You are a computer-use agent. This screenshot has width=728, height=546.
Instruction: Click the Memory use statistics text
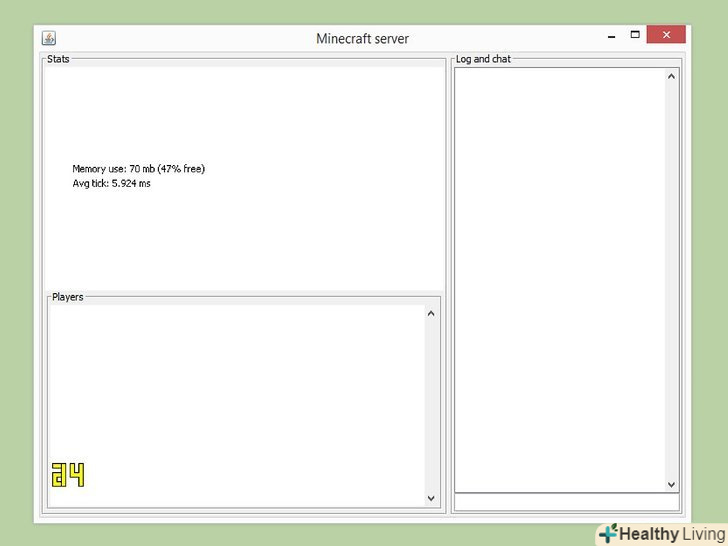click(138, 169)
